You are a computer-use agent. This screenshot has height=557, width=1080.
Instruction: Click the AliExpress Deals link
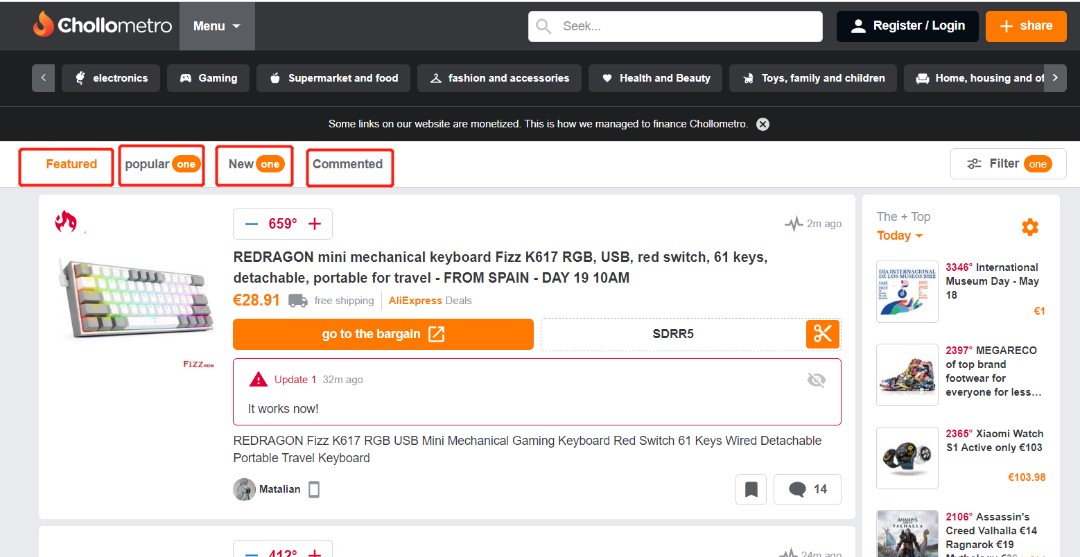pyautogui.click(x=430, y=300)
